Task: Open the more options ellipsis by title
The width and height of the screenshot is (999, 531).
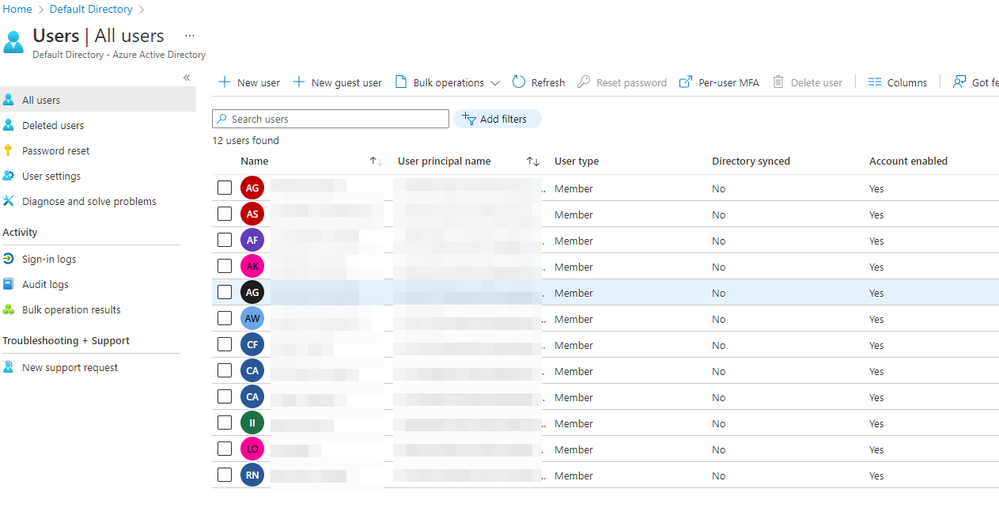Action: (190, 36)
